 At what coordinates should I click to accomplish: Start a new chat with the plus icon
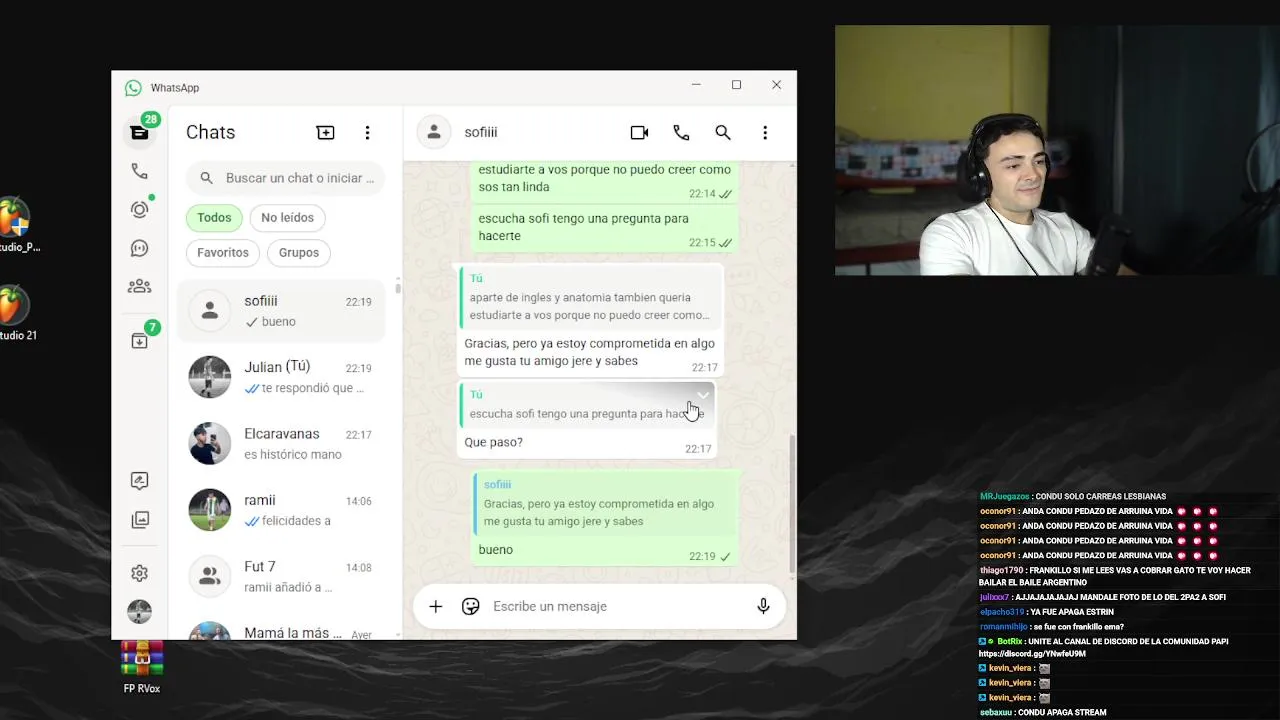tap(325, 132)
